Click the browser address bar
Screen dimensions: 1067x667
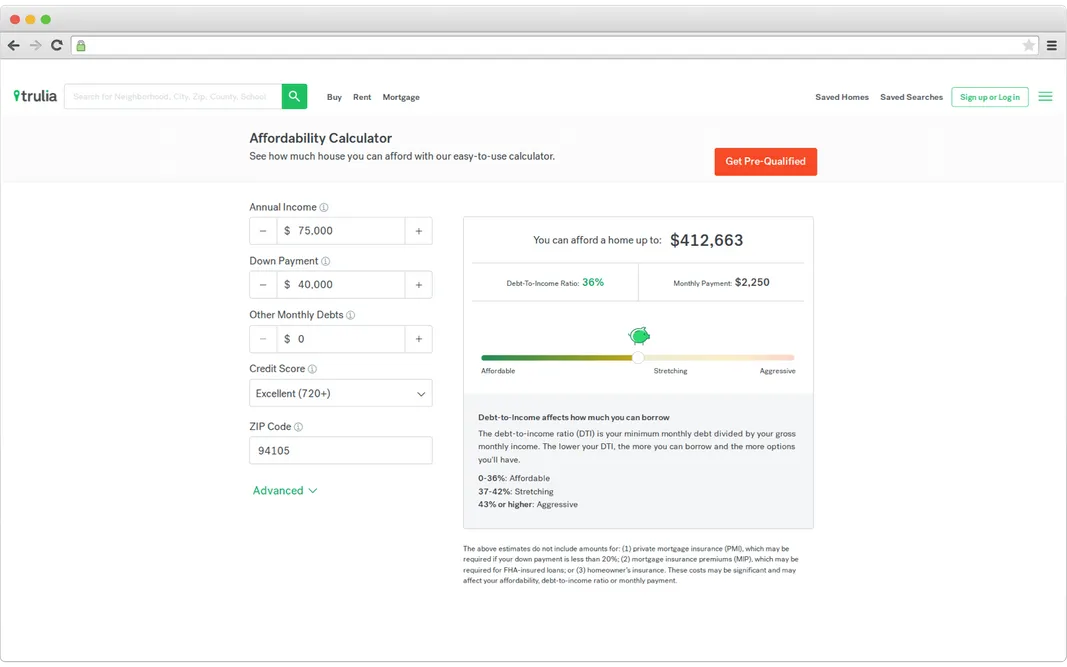click(x=555, y=46)
